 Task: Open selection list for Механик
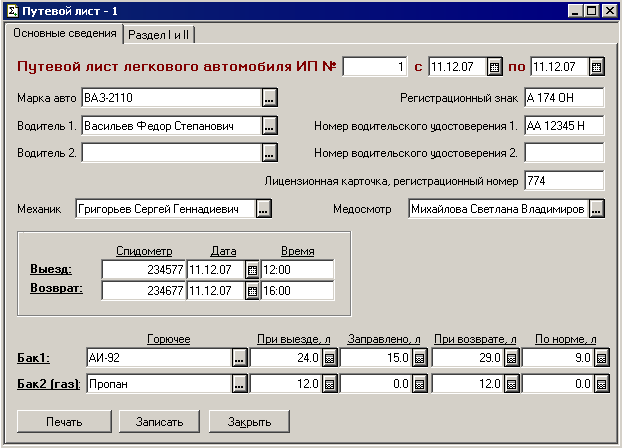[263, 209]
